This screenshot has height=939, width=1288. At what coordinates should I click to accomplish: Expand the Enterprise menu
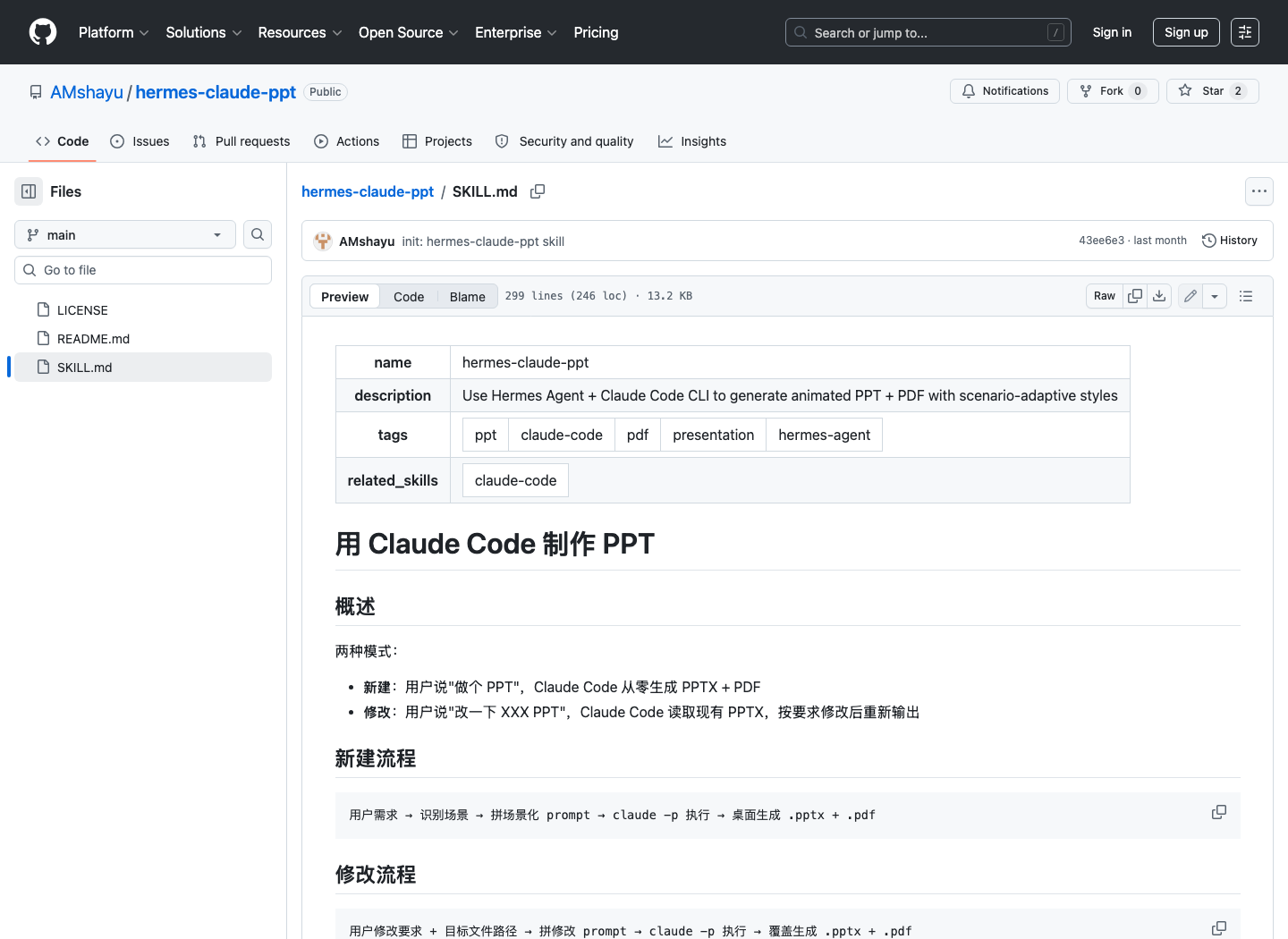click(x=516, y=32)
